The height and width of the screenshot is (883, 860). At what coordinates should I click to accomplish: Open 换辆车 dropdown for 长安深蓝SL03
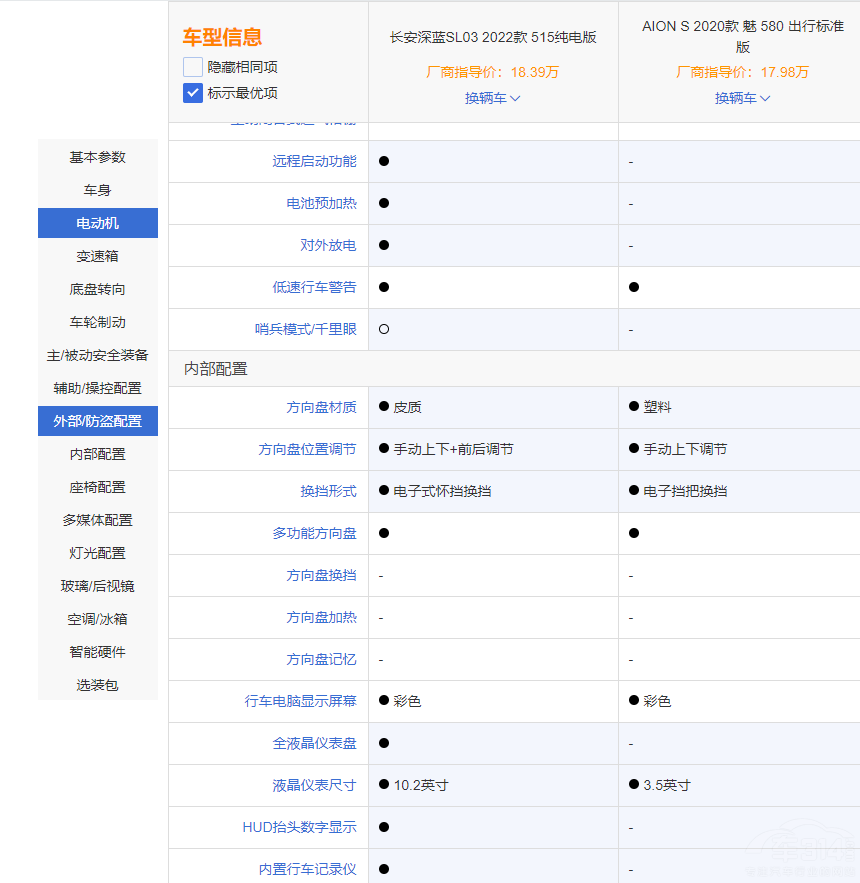pyautogui.click(x=492, y=98)
